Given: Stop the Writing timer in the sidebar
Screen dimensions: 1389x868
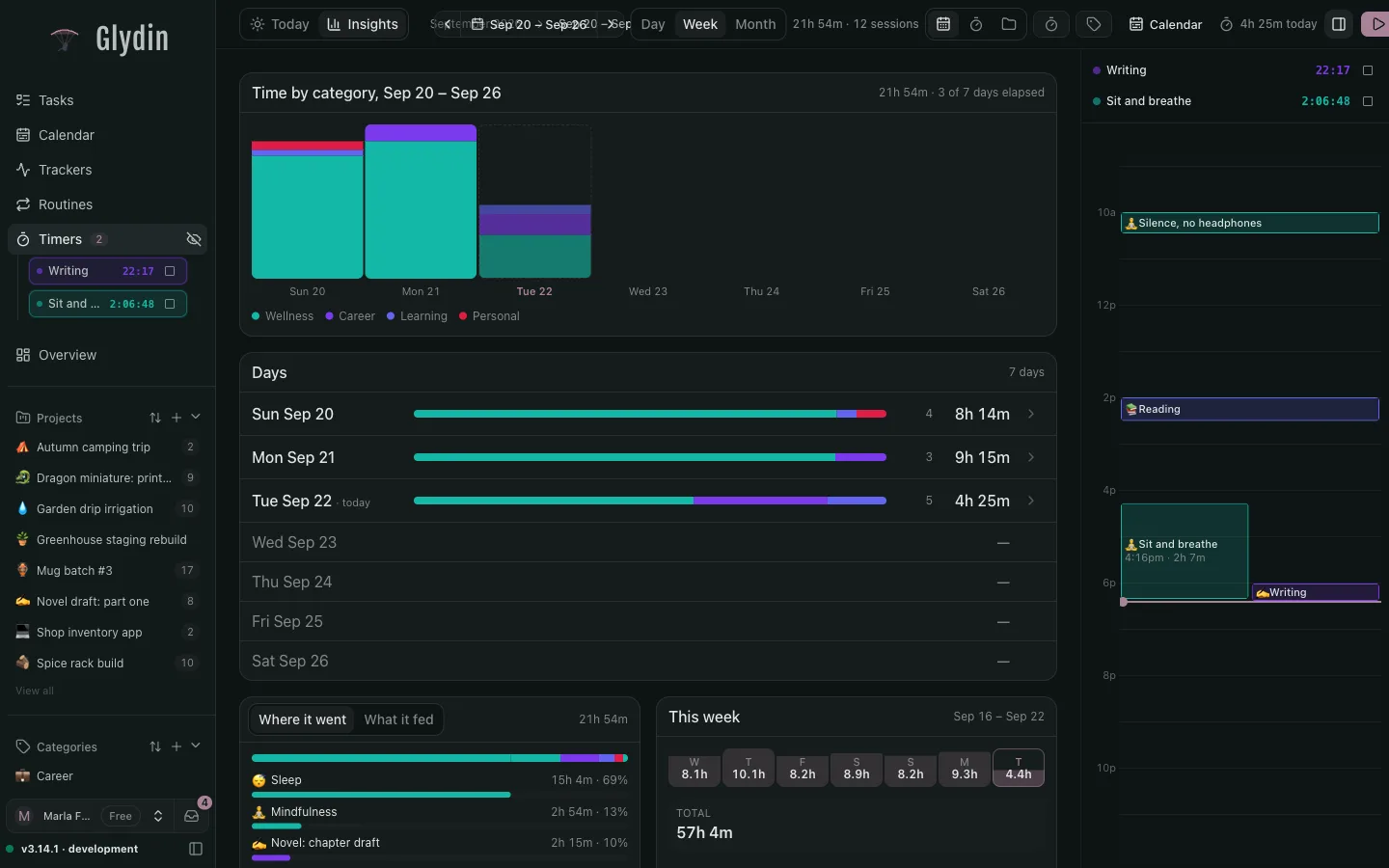Looking at the screenshot, I should (170, 271).
